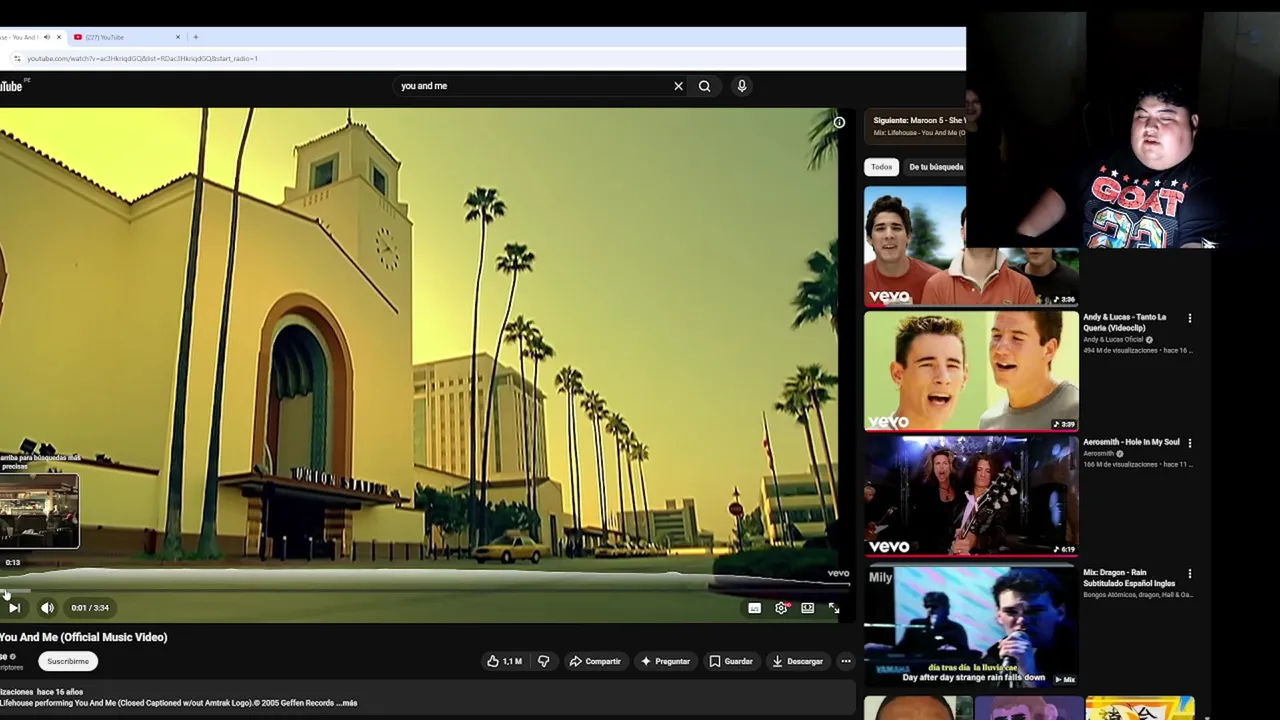Open the Andy & Lucas Oficial channel name
This screenshot has height=720, width=1280.
click(1113, 340)
